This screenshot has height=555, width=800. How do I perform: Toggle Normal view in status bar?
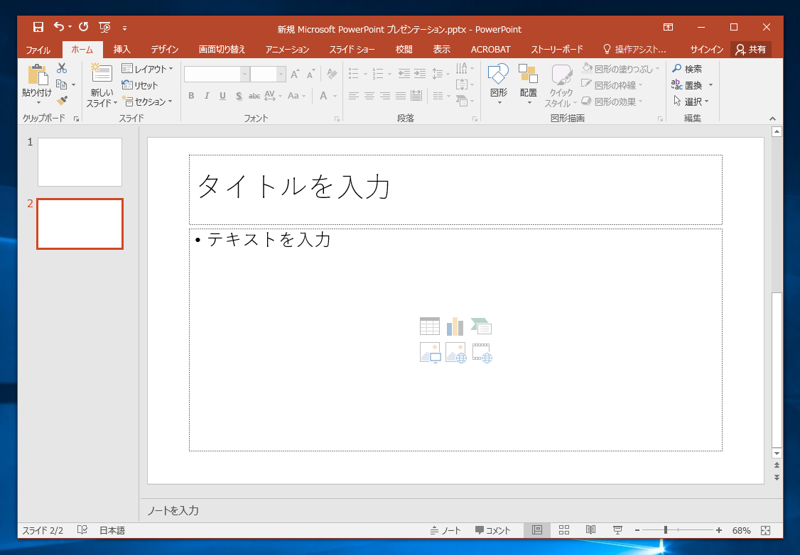pos(537,530)
